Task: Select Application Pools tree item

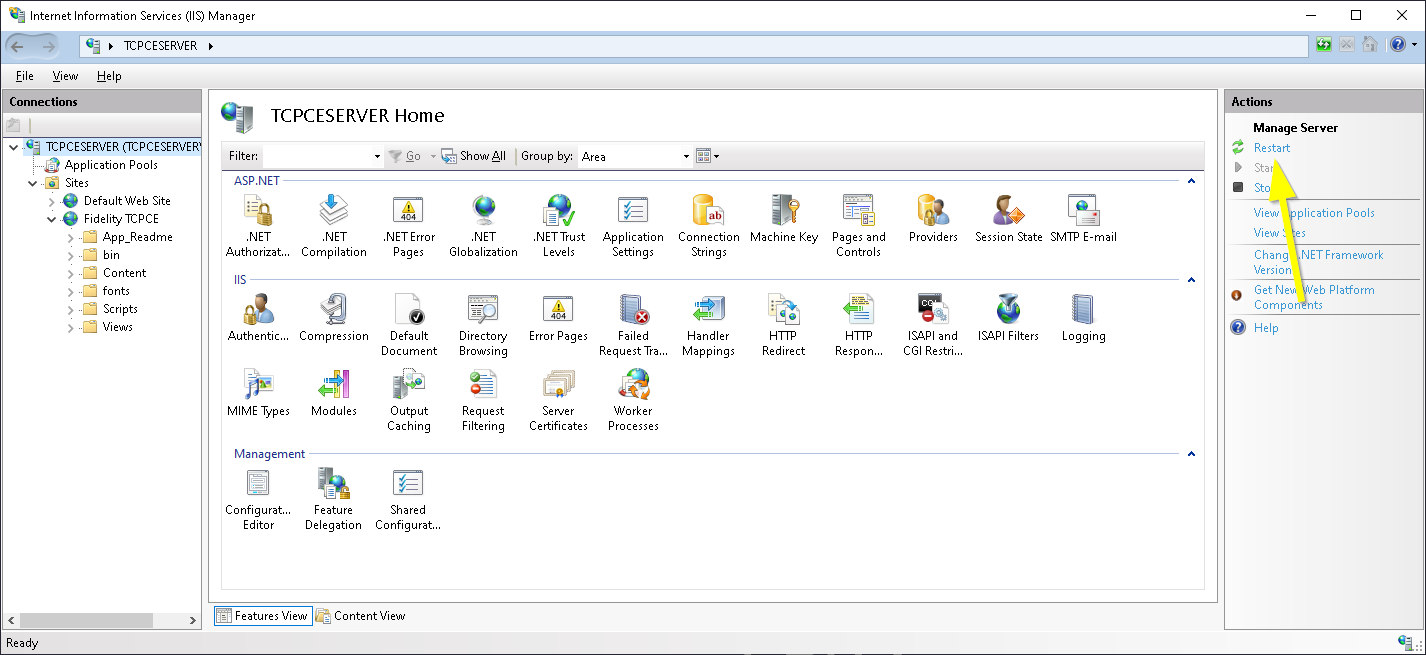Action: 111,165
